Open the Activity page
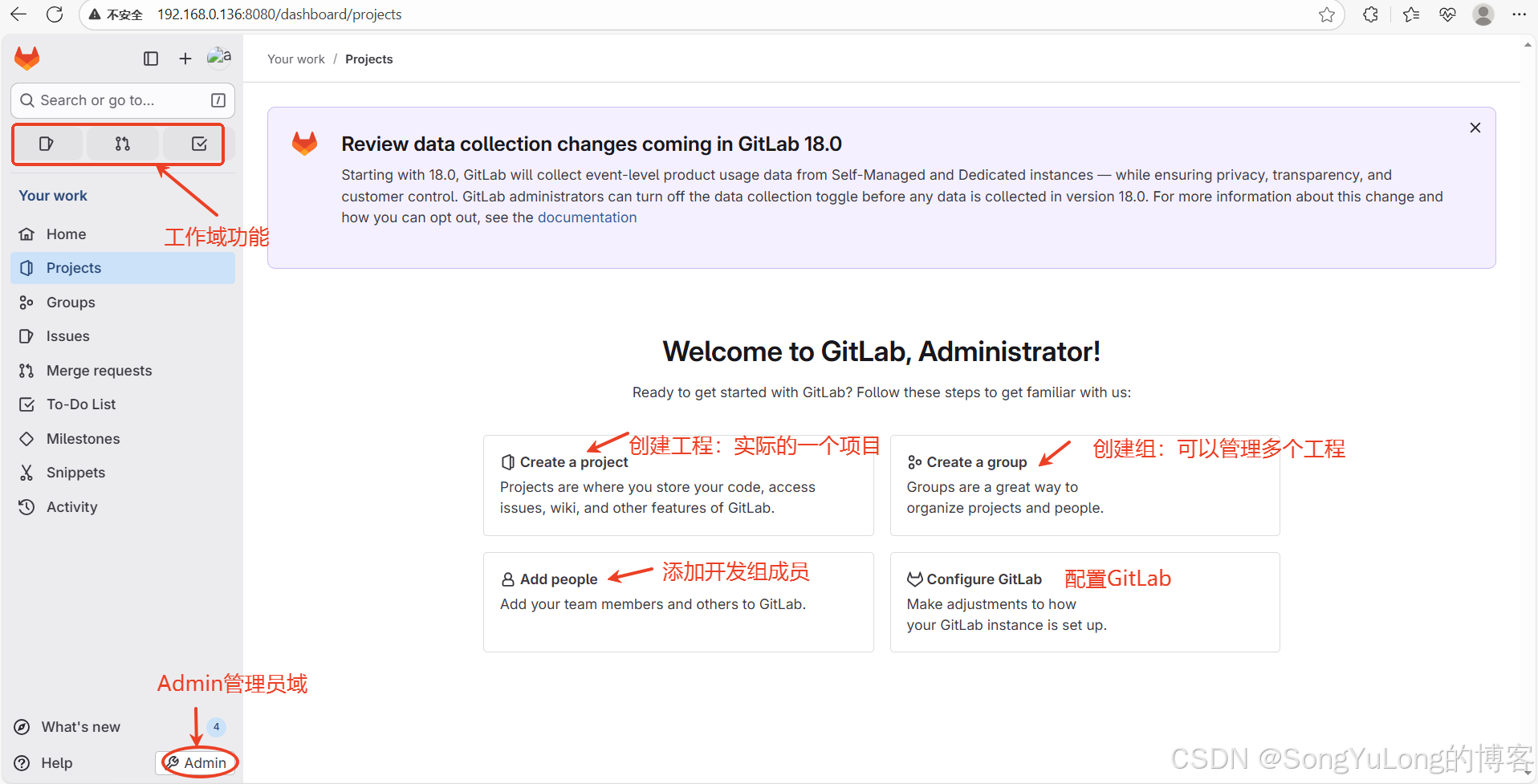The height and width of the screenshot is (784, 1538). 123,507
